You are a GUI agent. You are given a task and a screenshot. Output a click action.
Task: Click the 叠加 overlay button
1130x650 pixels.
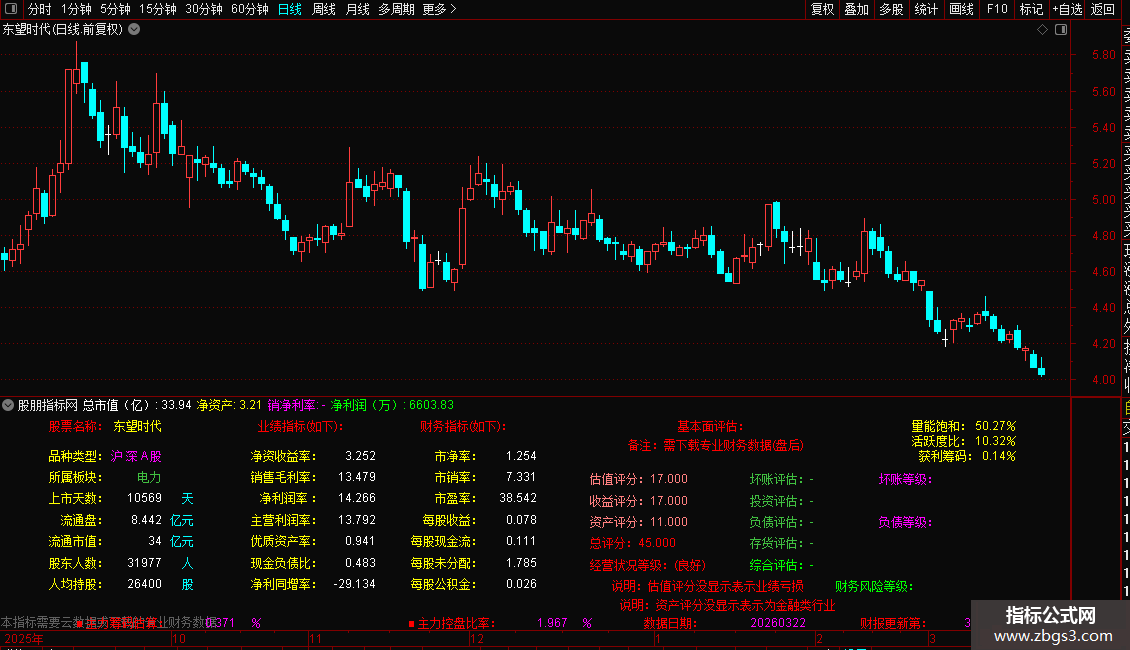click(857, 9)
